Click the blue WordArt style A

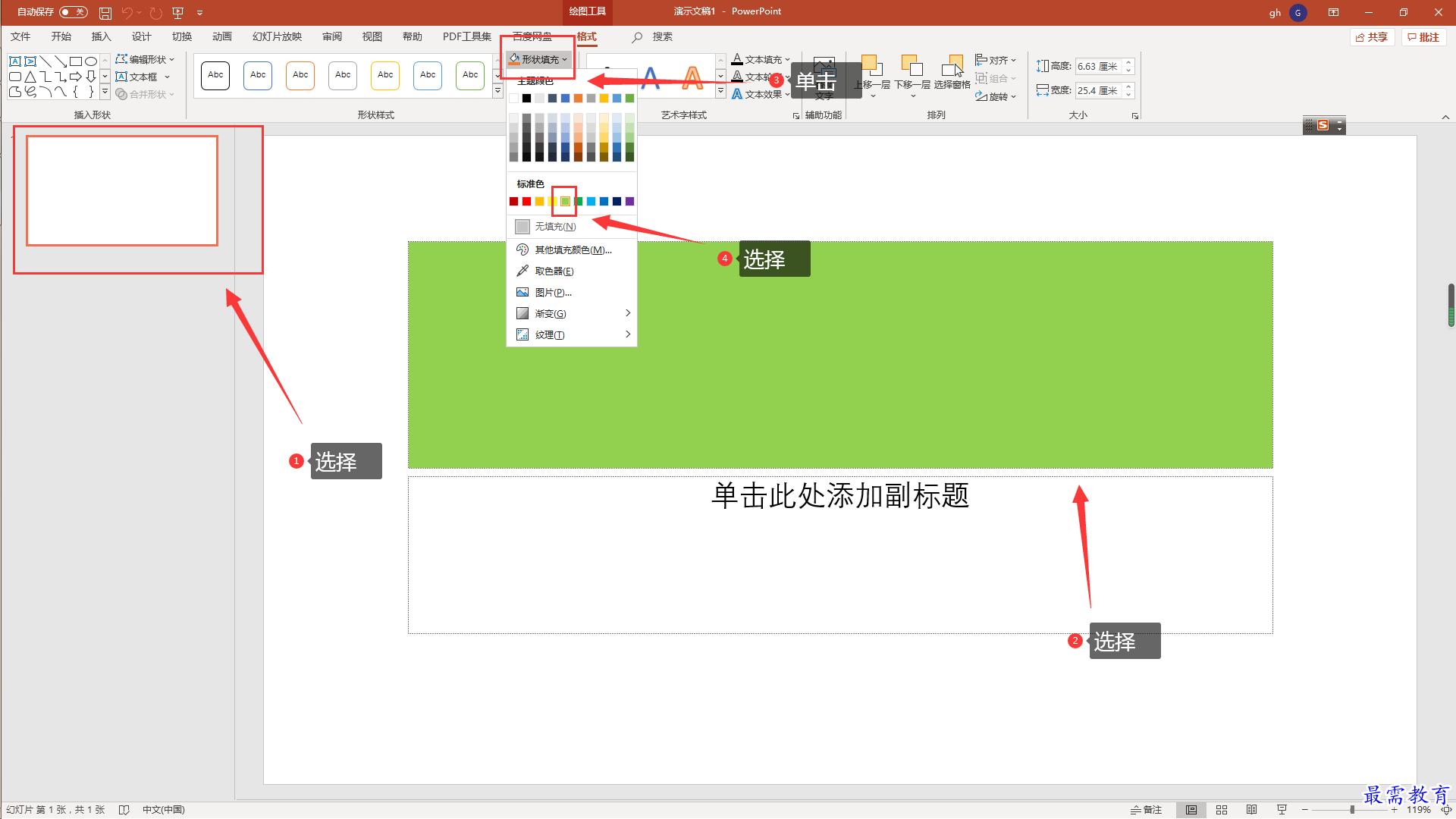pyautogui.click(x=651, y=77)
